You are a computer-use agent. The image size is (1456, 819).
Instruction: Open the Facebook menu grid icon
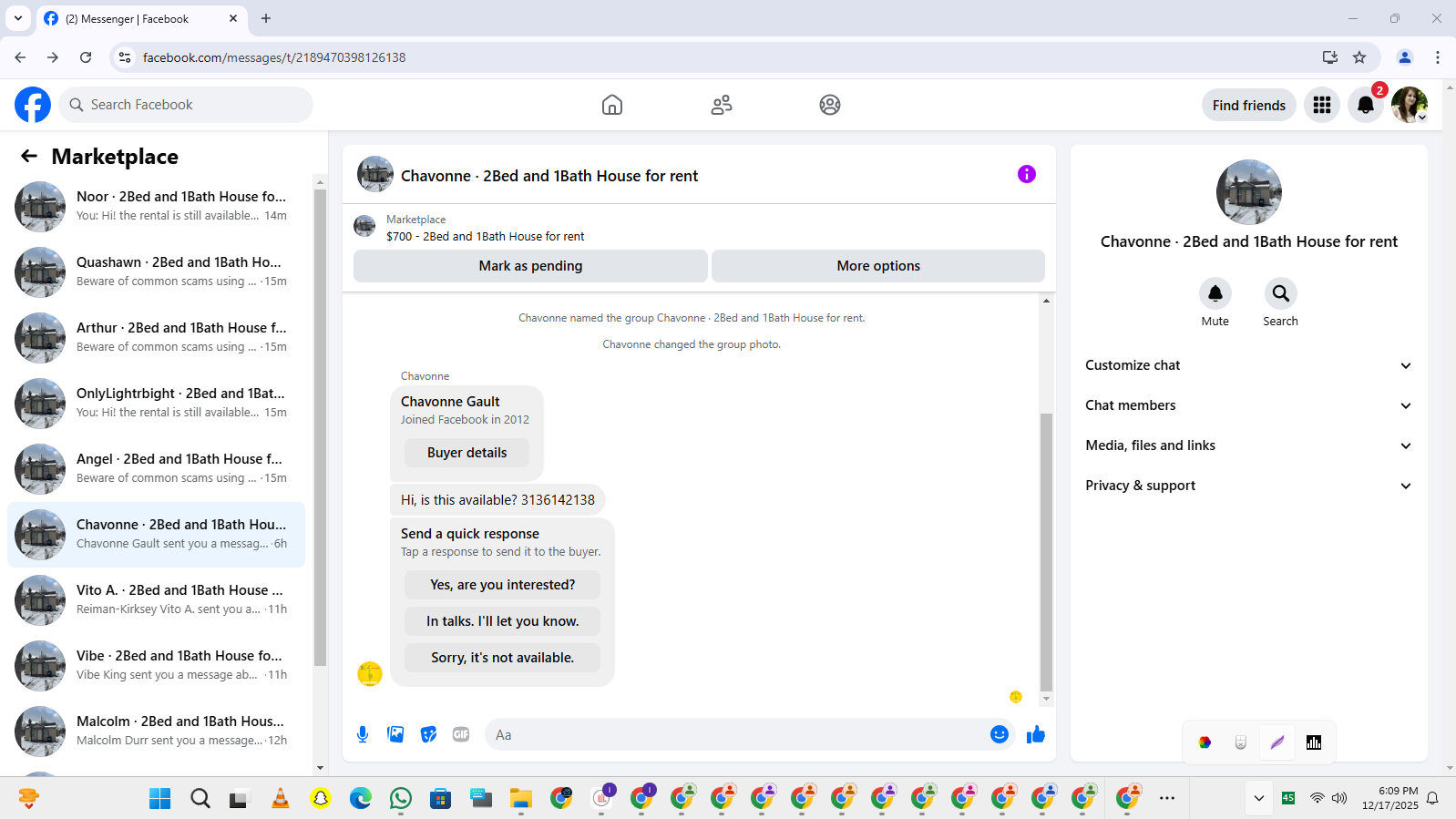[1322, 105]
